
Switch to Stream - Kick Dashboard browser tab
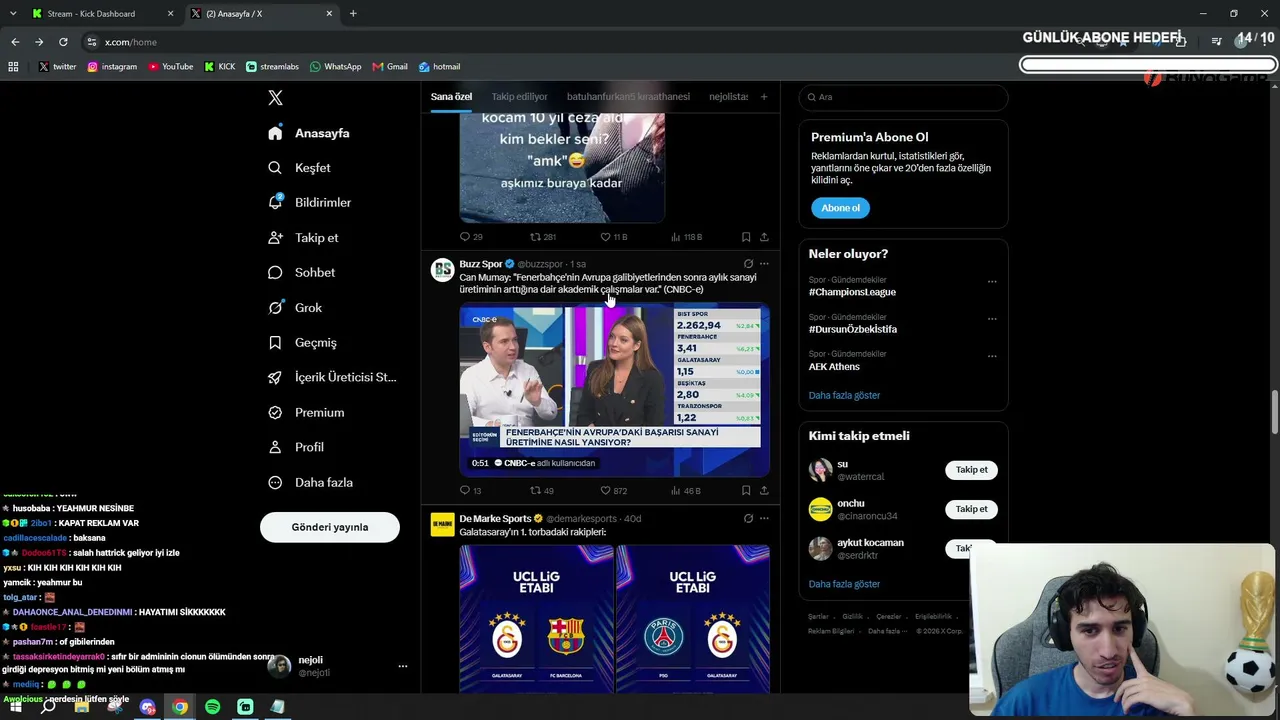pyautogui.click(x=103, y=14)
